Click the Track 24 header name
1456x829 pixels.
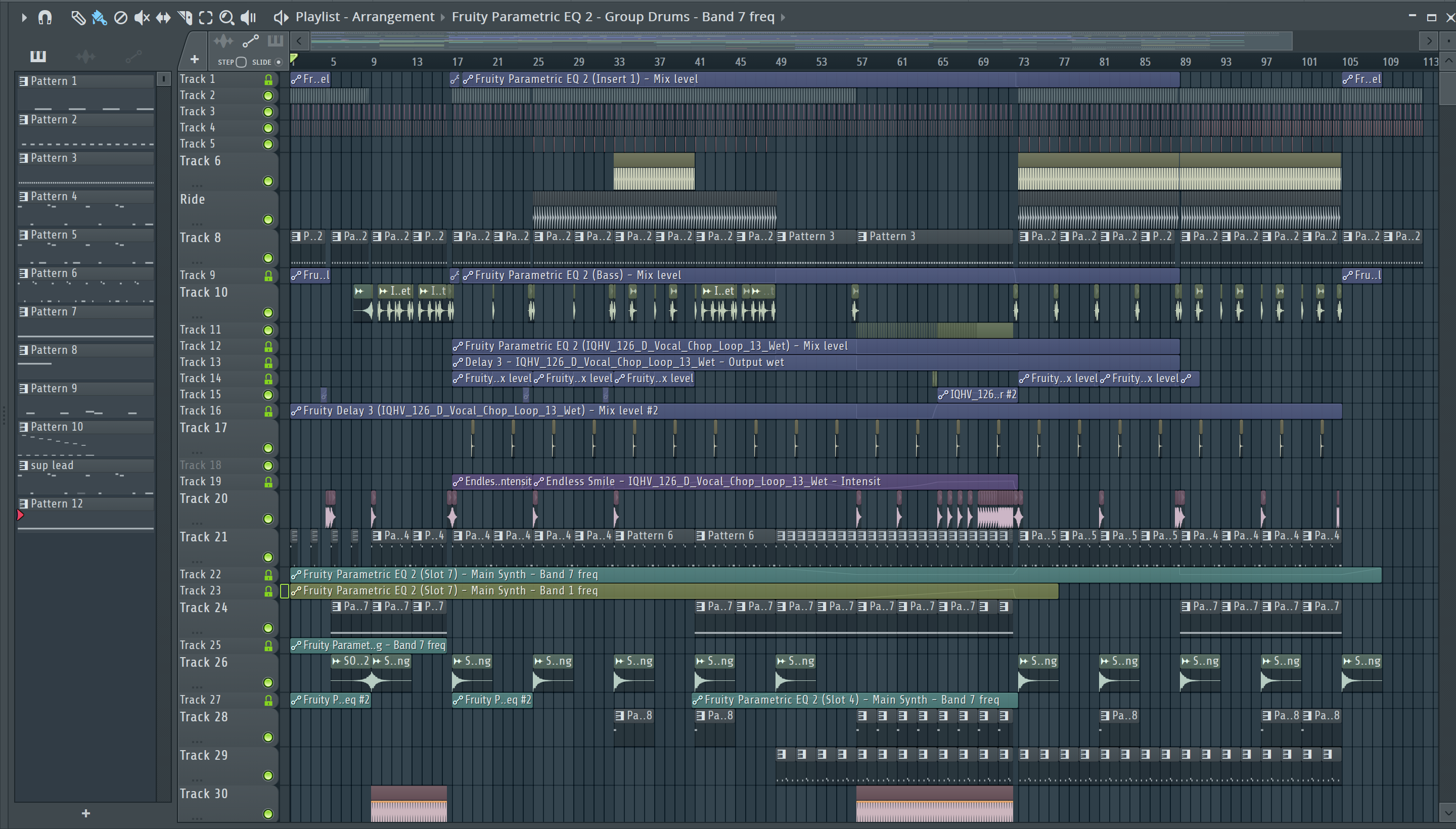[203, 608]
